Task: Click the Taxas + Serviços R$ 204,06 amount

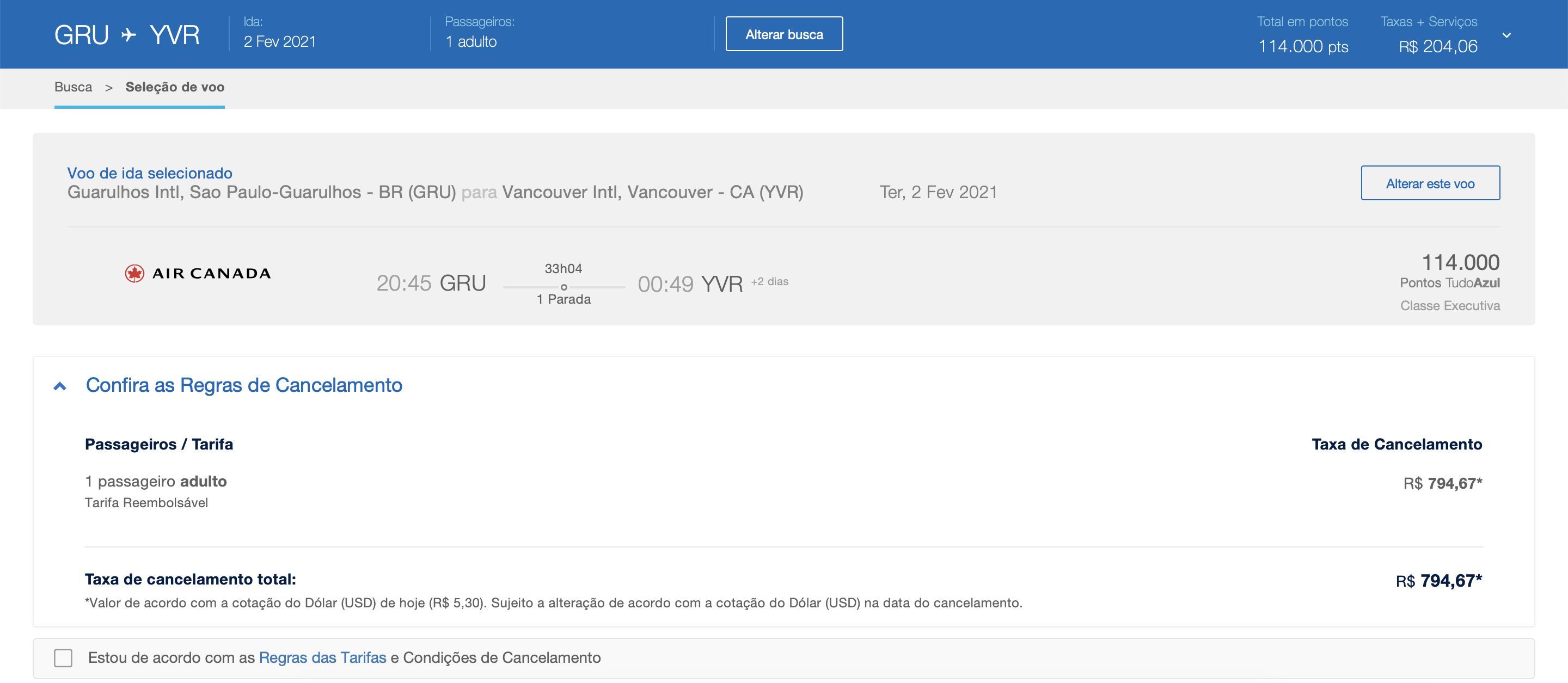Action: [x=1438, y=46]
